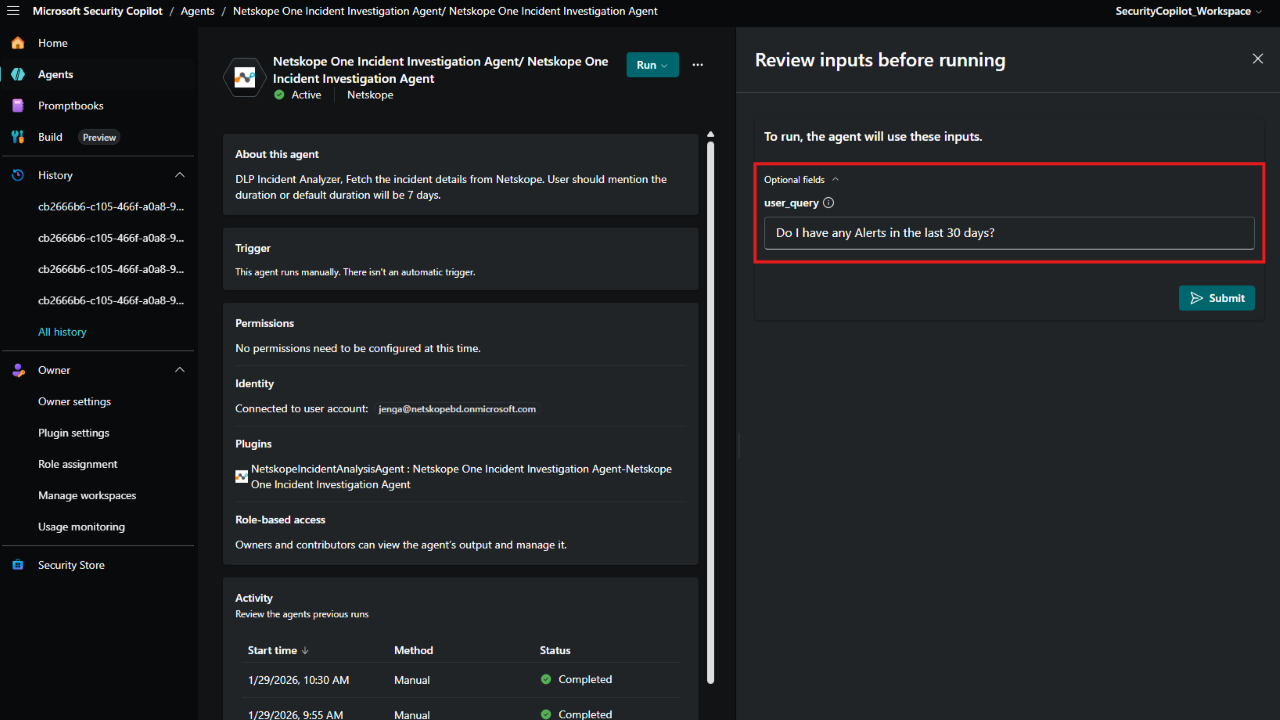The width and height of the screenshot is (1280, 720).
Task: Open Role assignment
Action: click(x=78, y=464)
